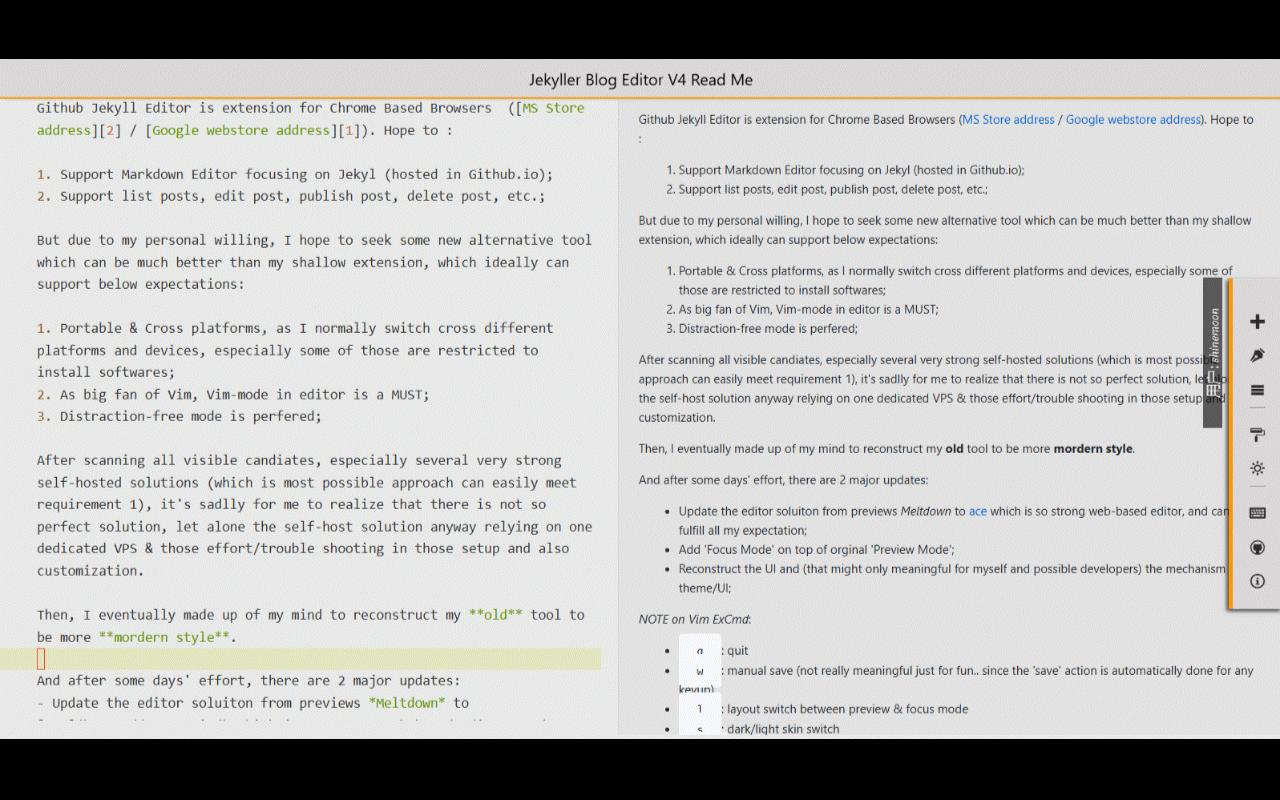Select the paint roller theme icon

(x=1257, y=434)
